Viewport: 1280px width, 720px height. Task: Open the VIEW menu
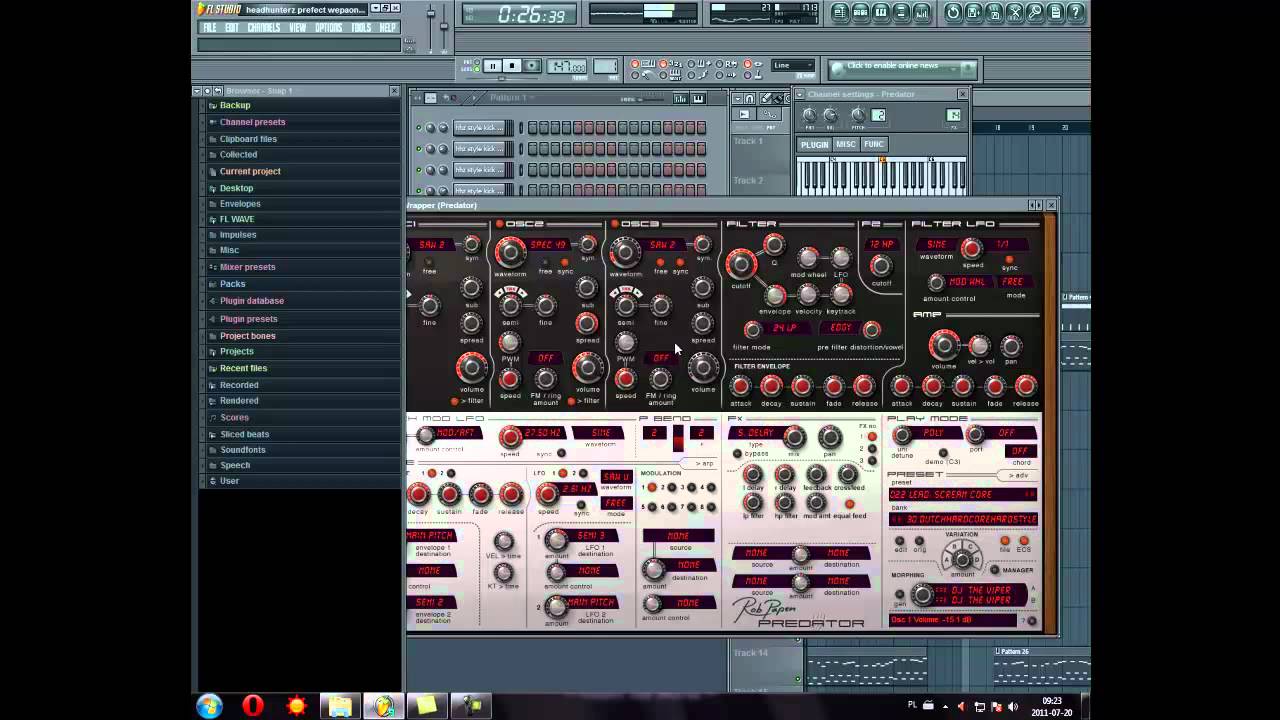[x=298, y=28]
